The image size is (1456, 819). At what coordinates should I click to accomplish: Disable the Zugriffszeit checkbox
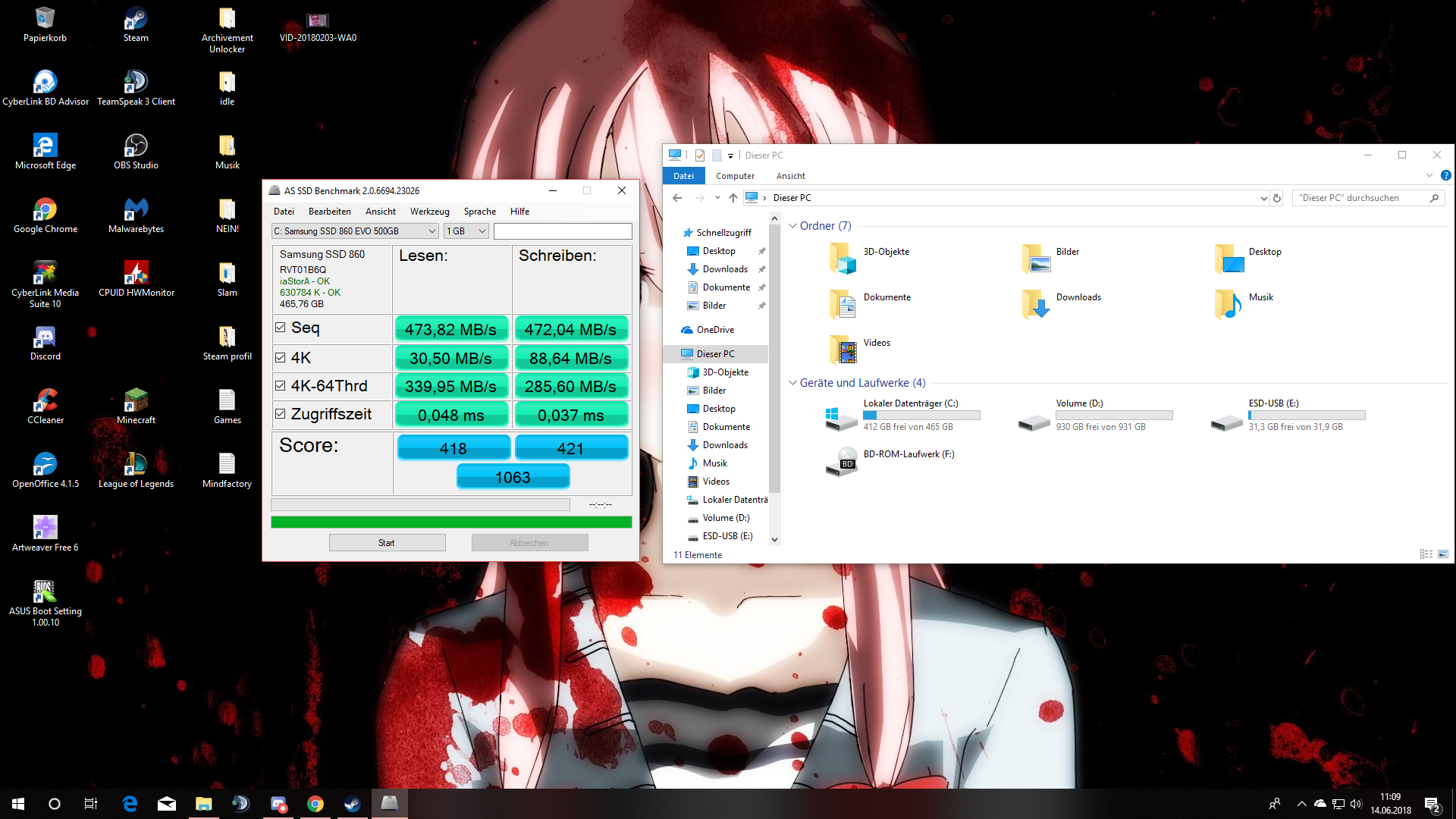pyautogui.click(x=281, y=414)
